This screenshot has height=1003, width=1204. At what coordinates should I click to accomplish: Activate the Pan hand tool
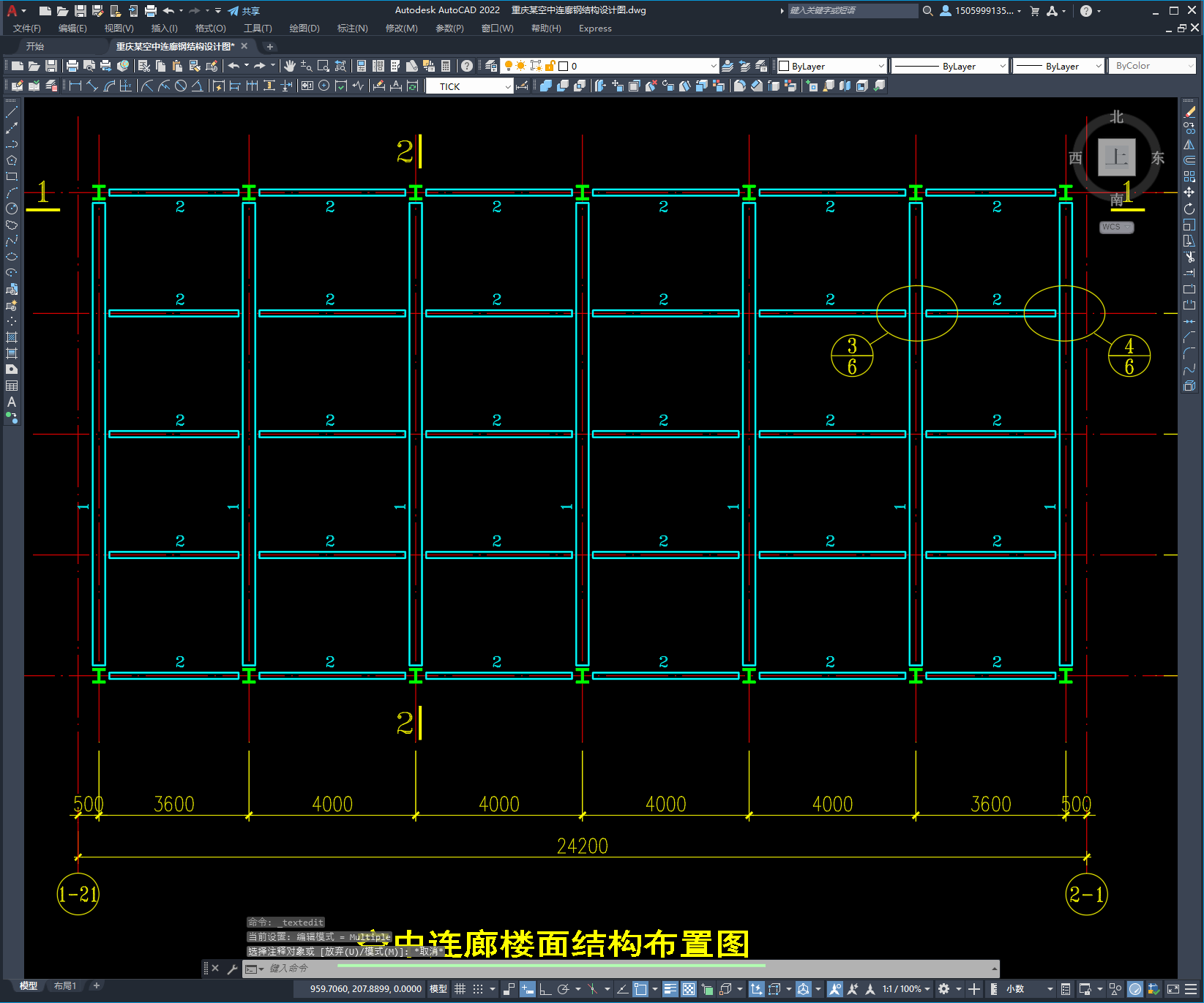pyautogui.click(x=290, y=66)
